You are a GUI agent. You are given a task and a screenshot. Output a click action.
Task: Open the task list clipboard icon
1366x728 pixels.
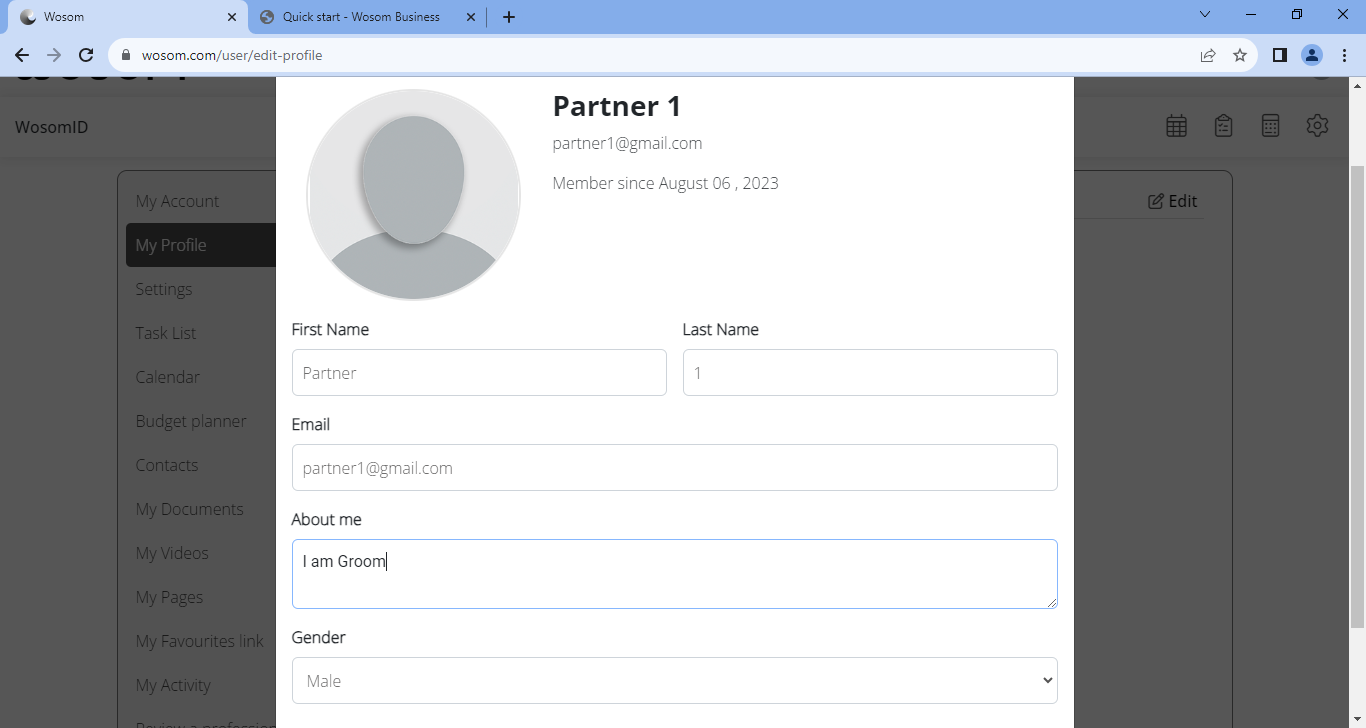(1223, 125)
